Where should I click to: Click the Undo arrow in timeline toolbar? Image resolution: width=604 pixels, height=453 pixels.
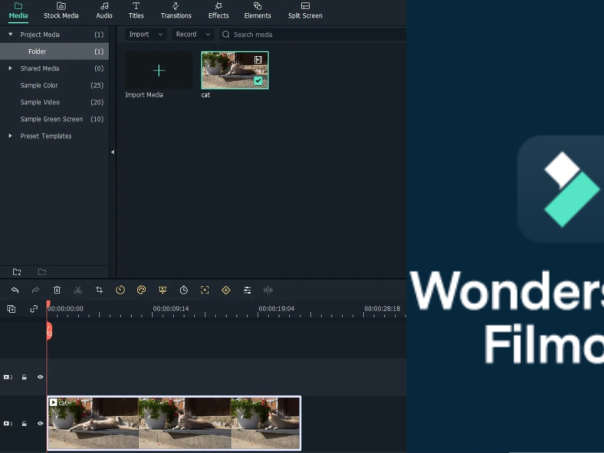pyautogui.click(x=15, y=290)
